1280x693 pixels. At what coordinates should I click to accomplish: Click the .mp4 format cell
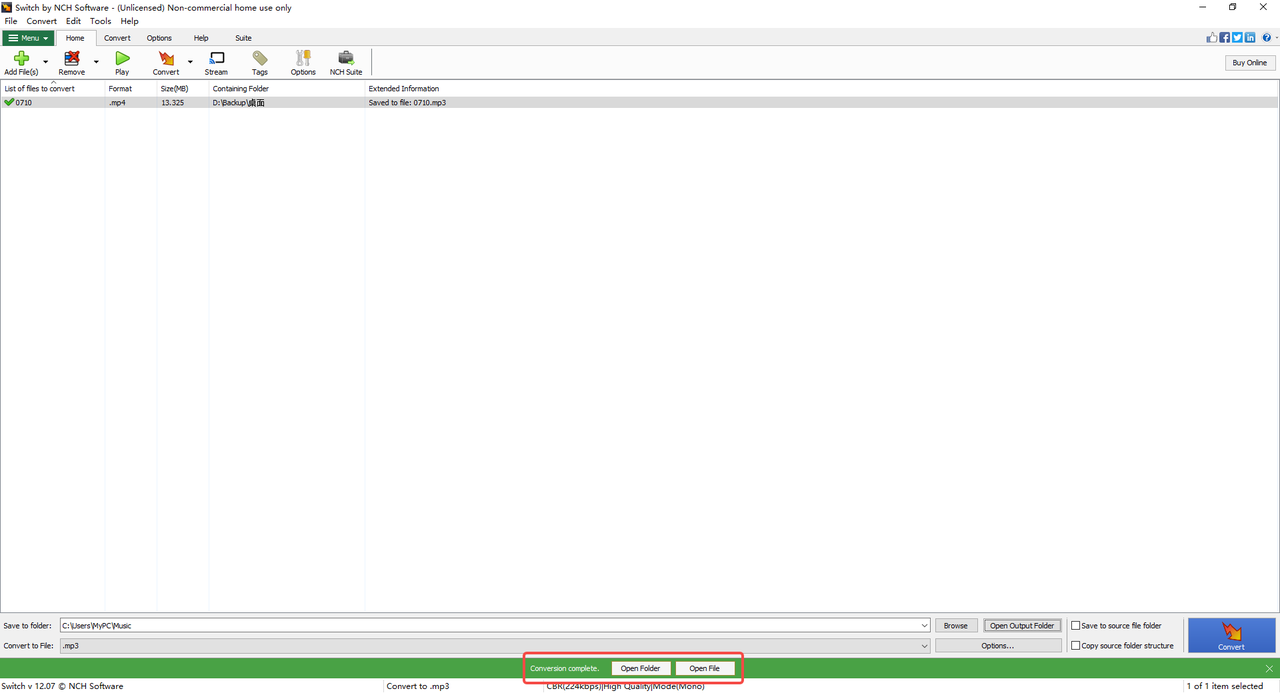tap(117, 102)
